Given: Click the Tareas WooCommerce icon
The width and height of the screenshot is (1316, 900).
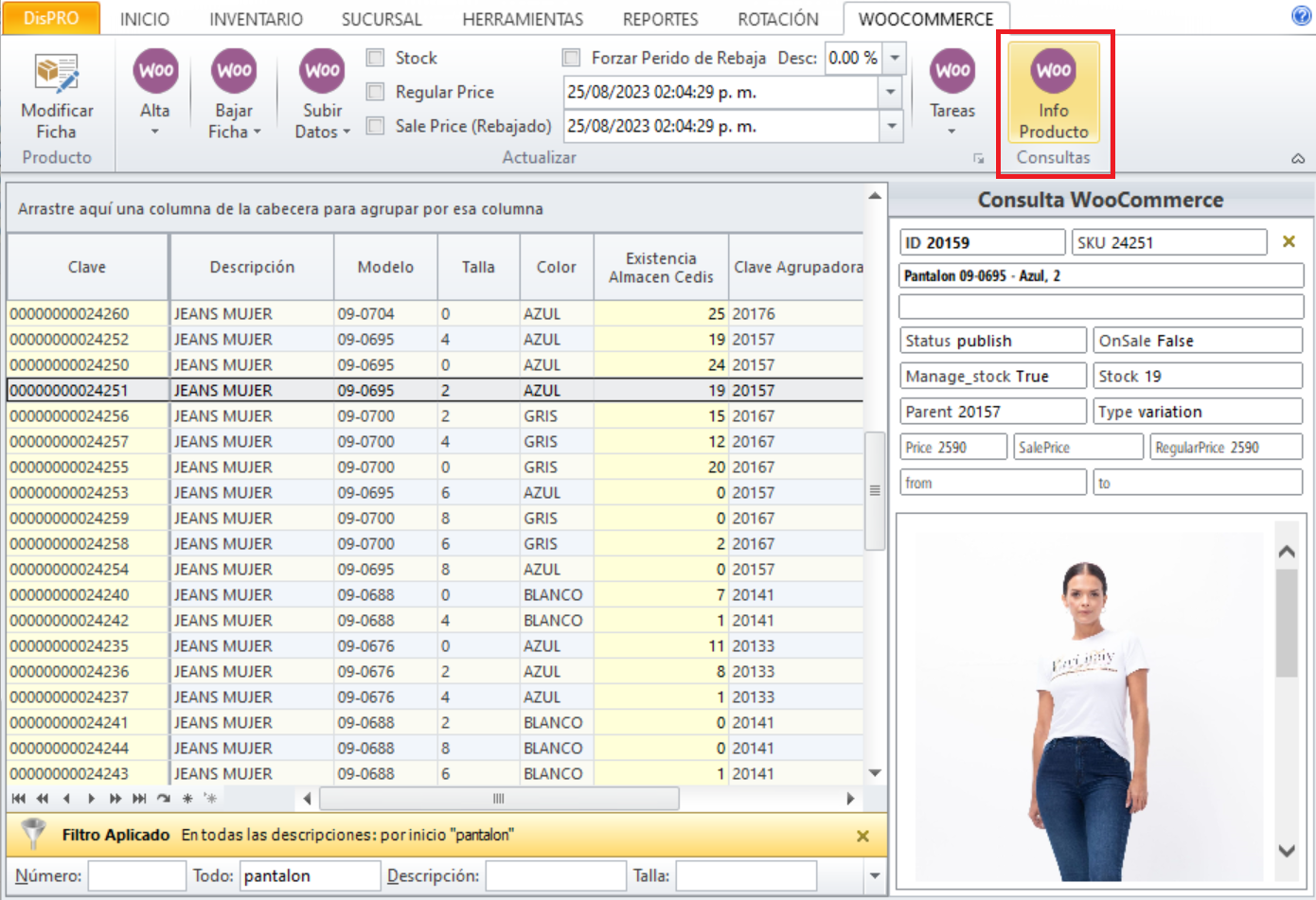Looking at the screenshot, I should tap(951, 71).
